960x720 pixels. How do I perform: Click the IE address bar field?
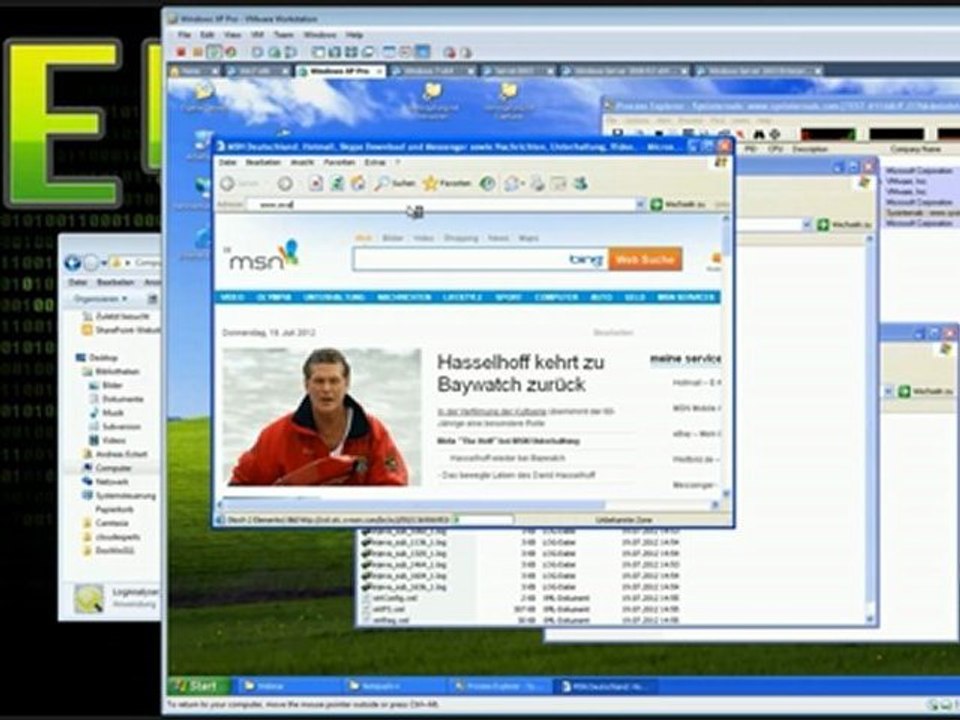click(x=440, y=204)
